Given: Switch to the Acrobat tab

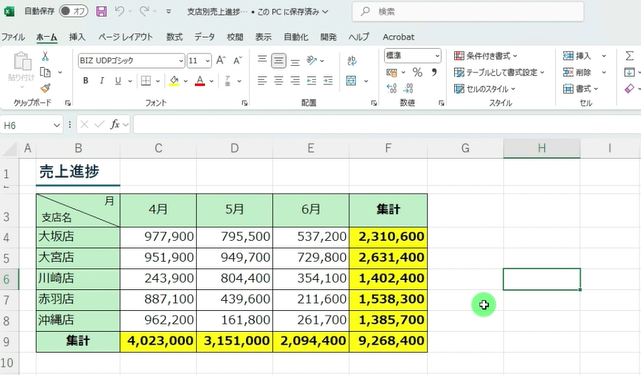Looking at the screenshot, I should tap(398, 37).
